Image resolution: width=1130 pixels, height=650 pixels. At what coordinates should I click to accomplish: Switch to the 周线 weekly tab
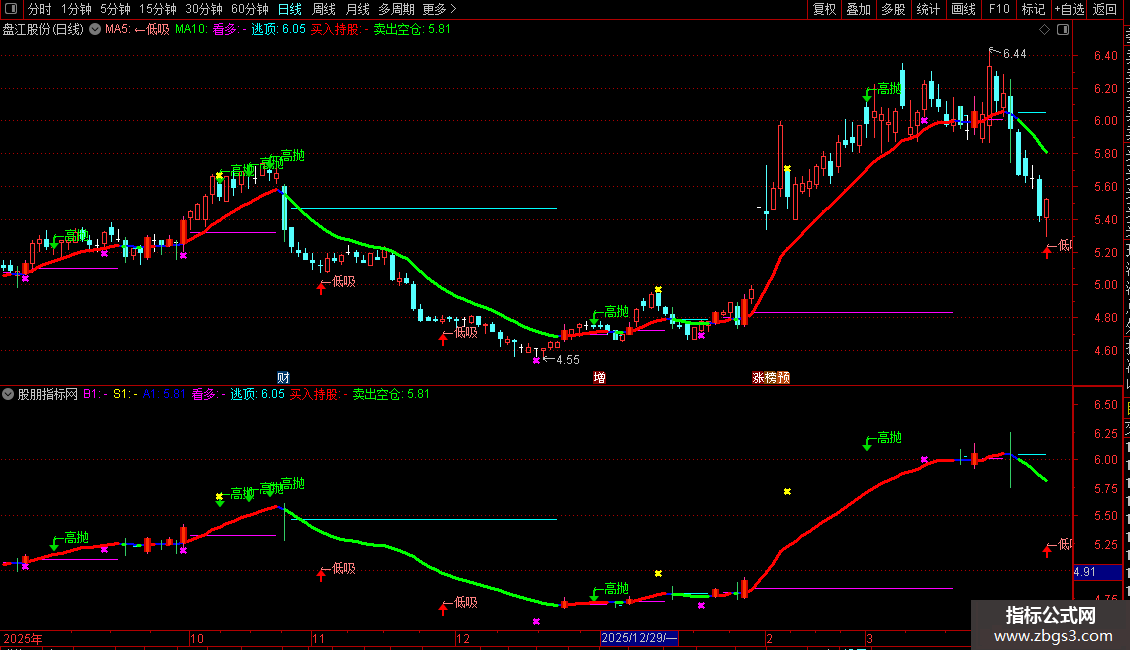324,9
